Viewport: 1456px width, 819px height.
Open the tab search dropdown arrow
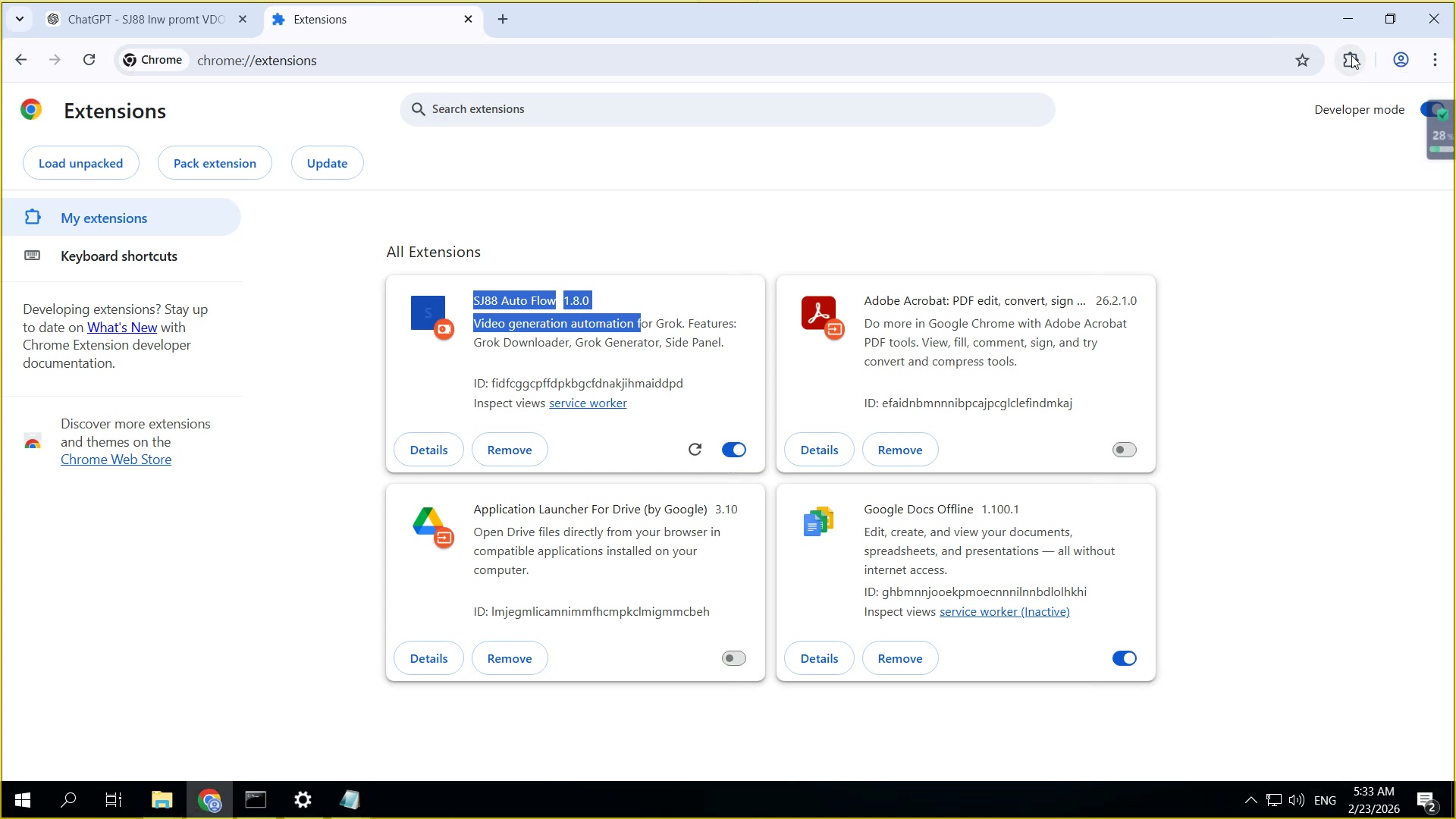(20, 19)
